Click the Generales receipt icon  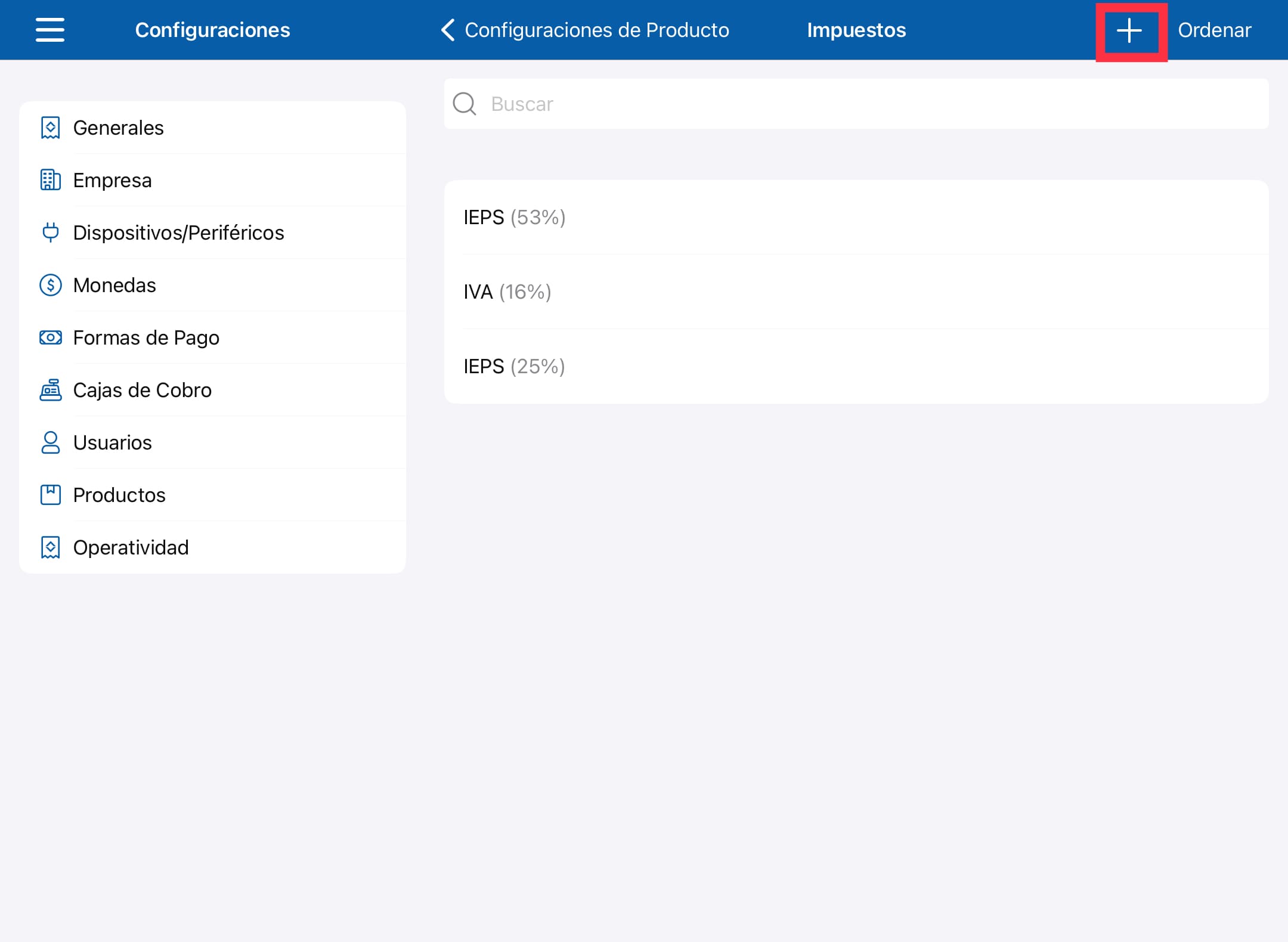pos(51,128)
